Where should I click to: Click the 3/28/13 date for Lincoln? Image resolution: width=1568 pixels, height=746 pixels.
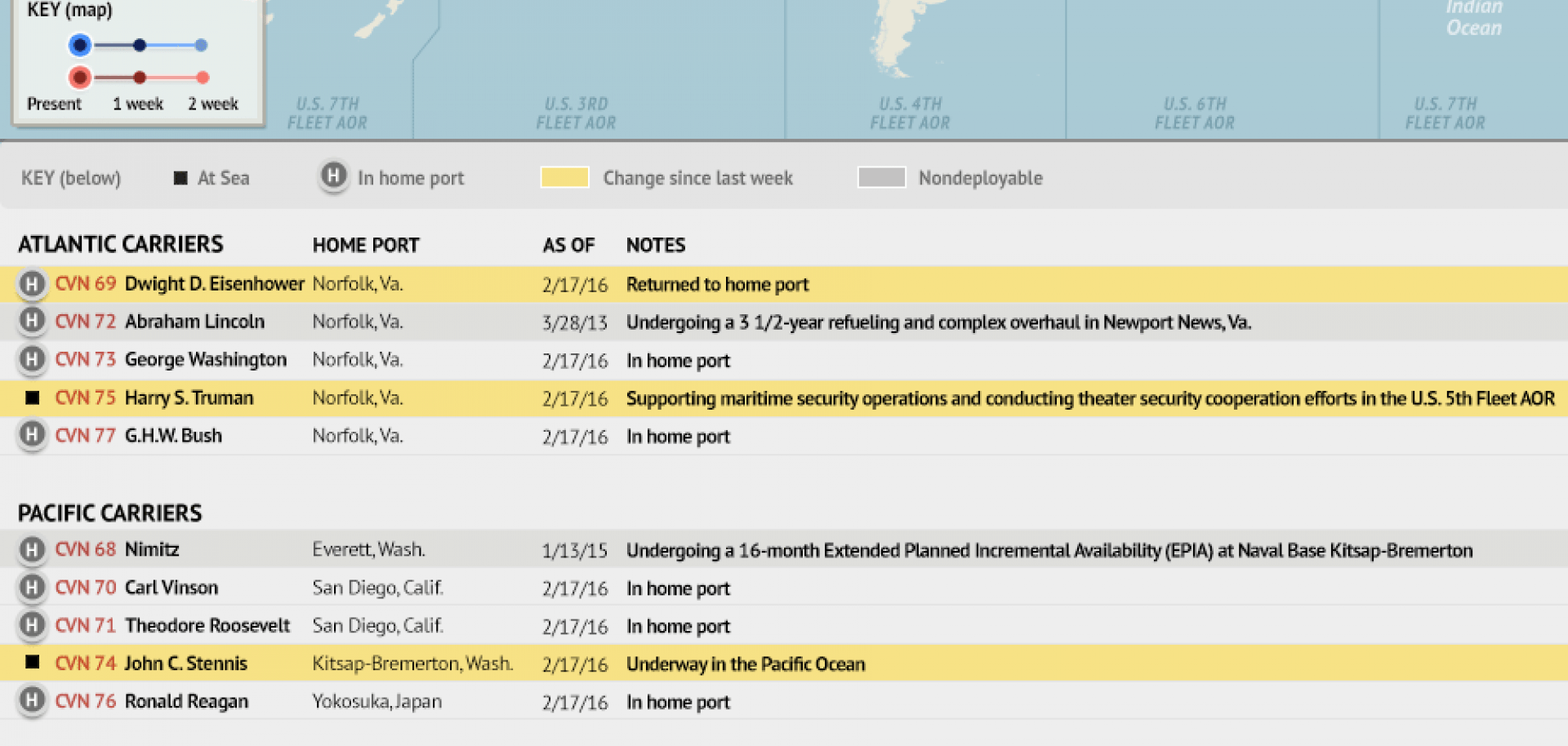[x=575, y=322]
